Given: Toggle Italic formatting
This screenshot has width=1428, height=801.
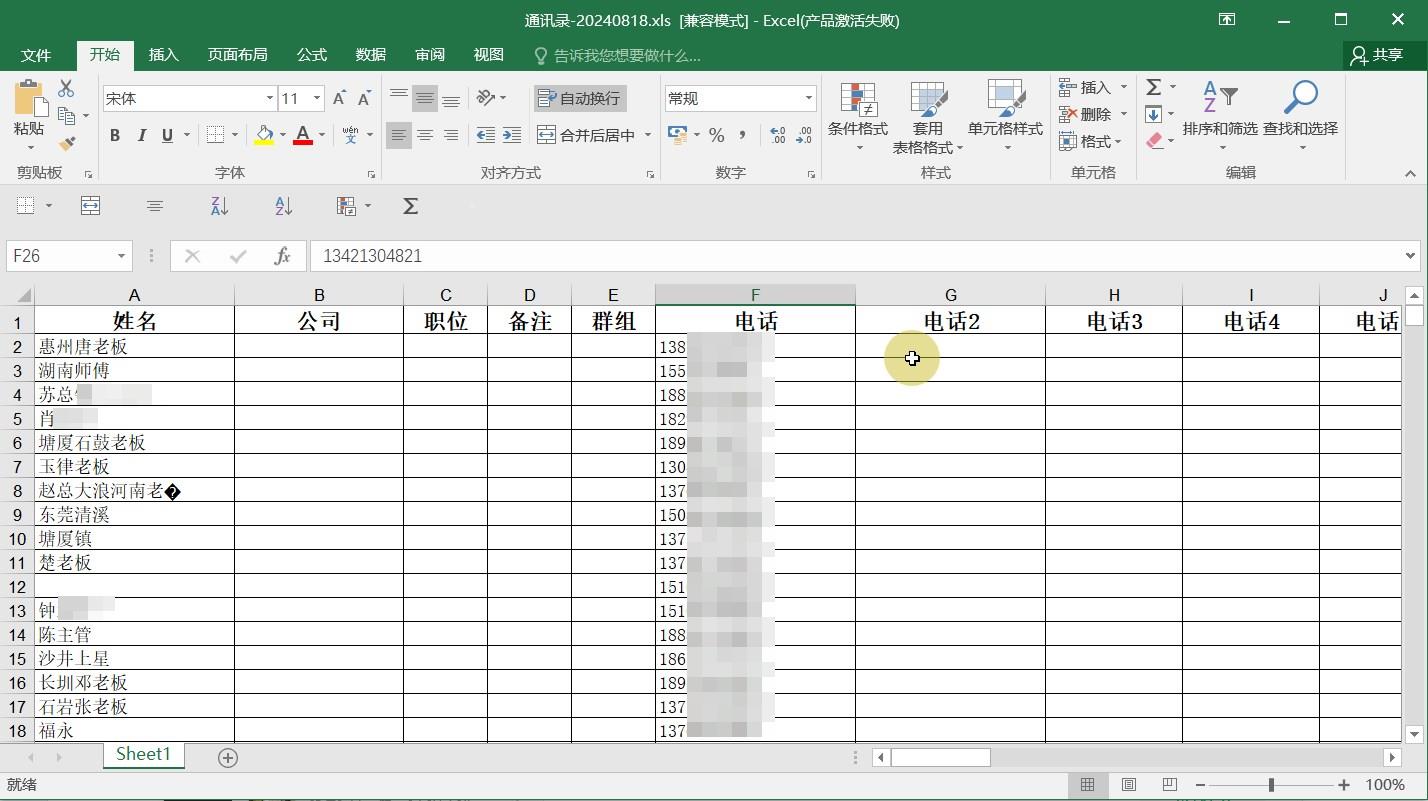Looking at the screenshot, I should click(x=141, y=135).
